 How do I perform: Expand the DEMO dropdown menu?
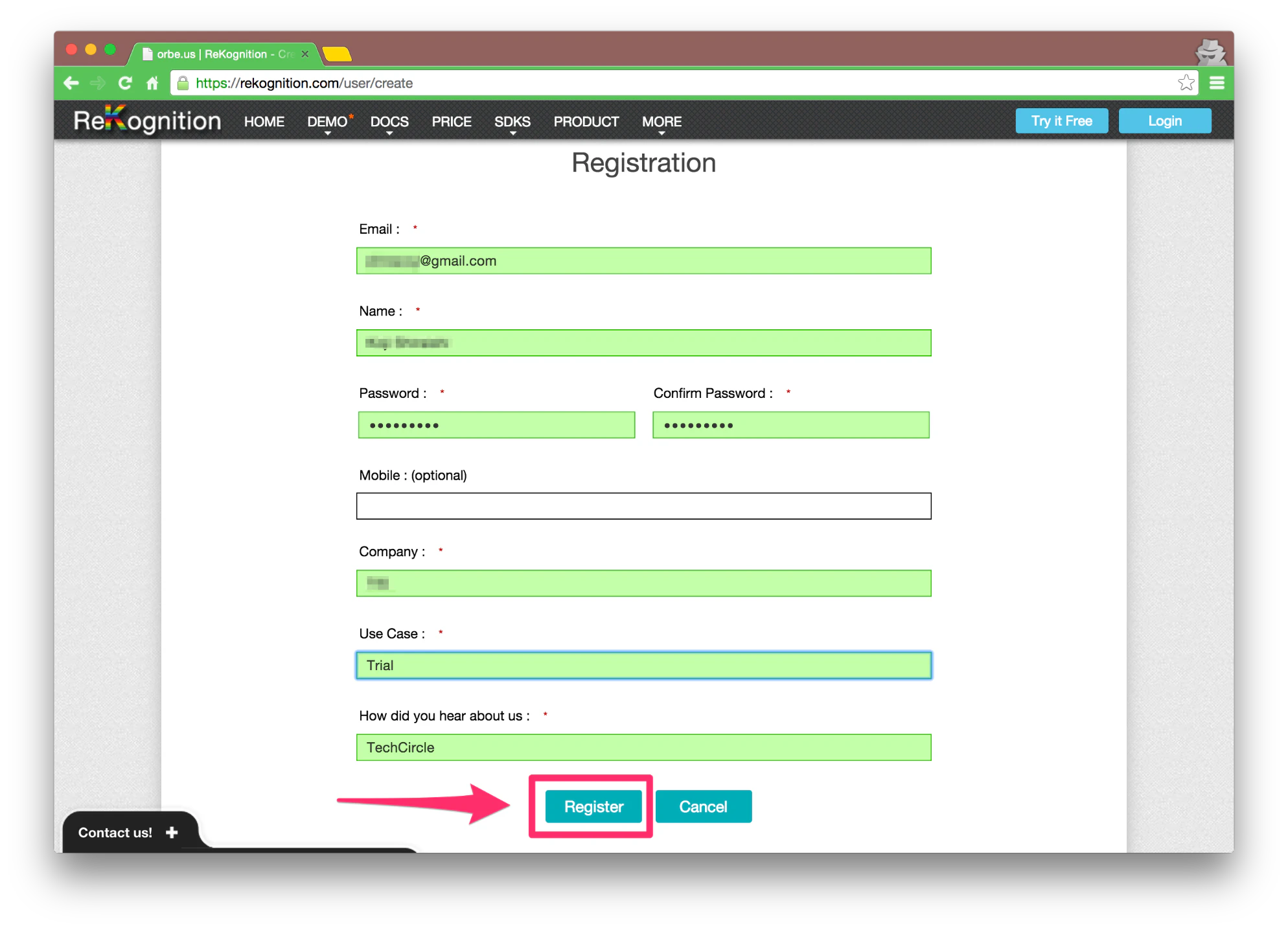click(x=328, y=122)
